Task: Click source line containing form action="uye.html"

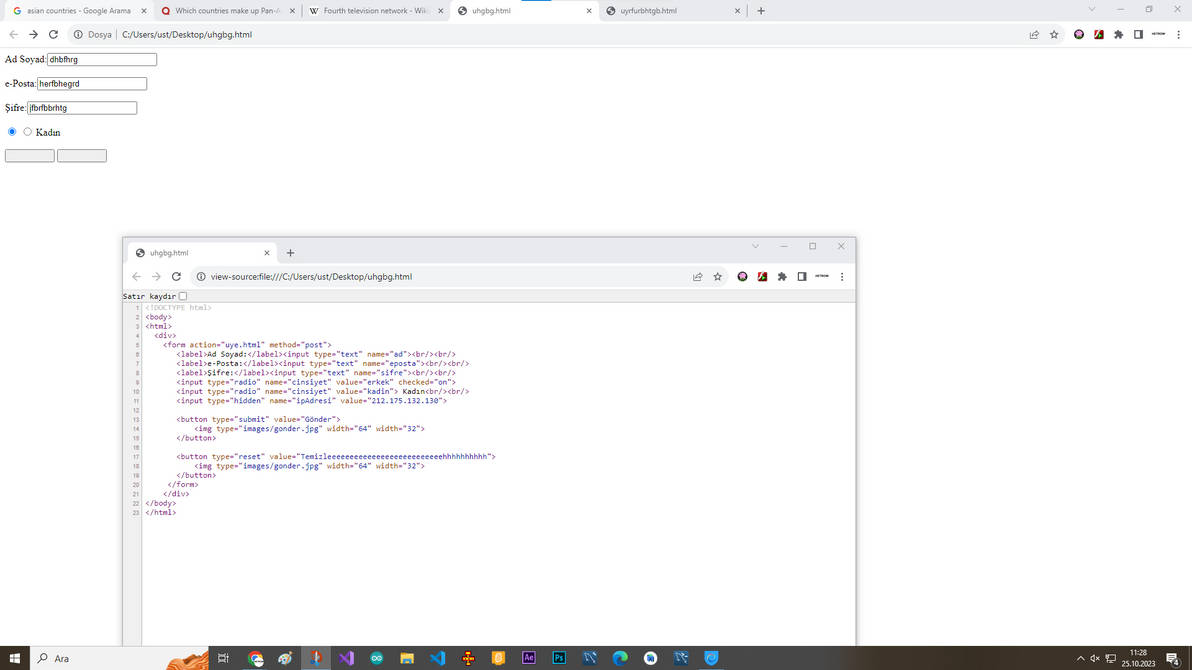Action: [247, 345]
